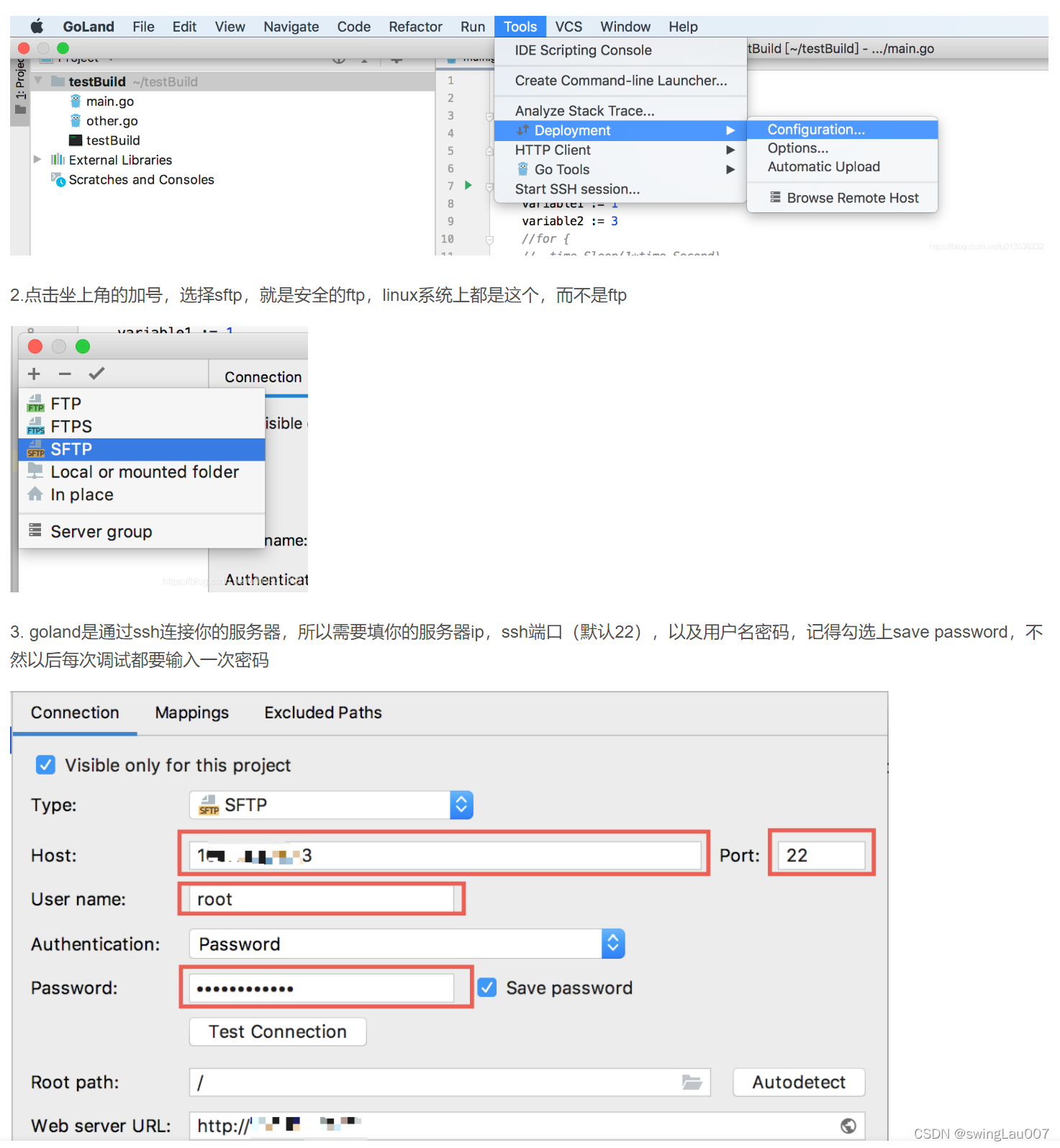This screenshot has height=1148, width=1060.
Task: Choose Server group option
Action: [x=142, y=532]
